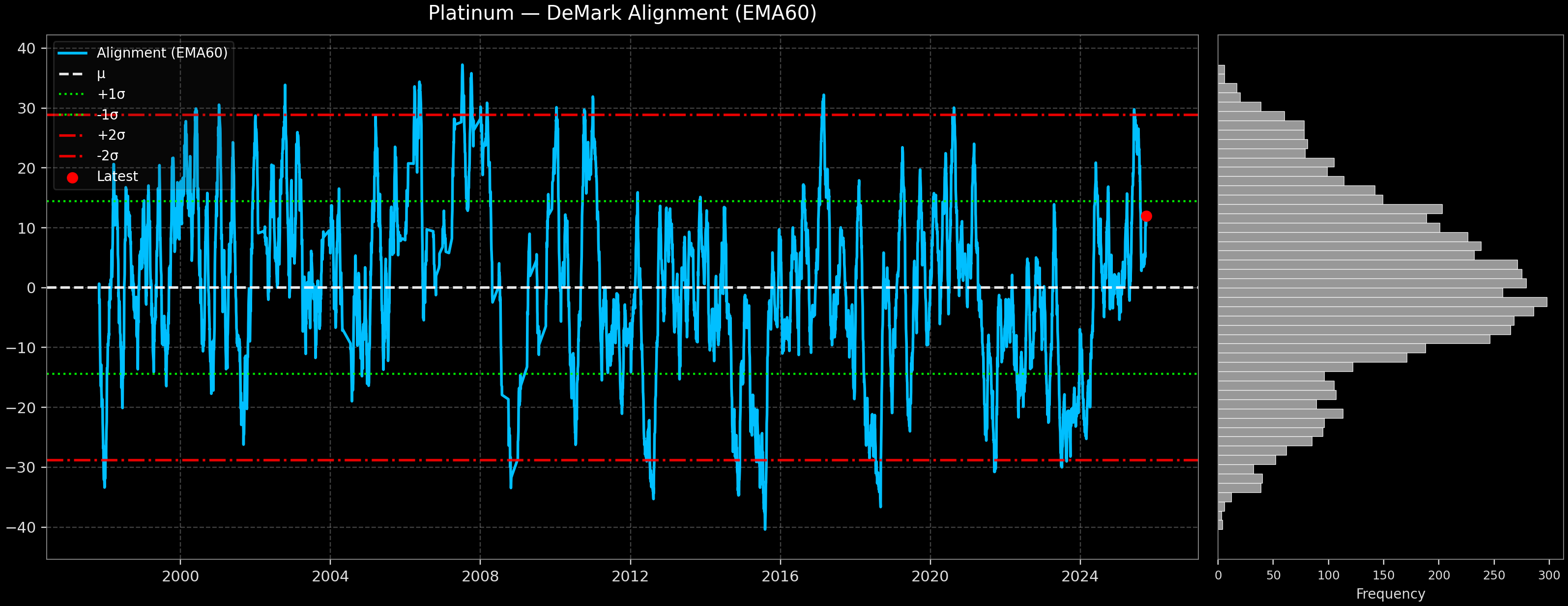
Task: Click the Latest red dot legend marker
Action: (x=72, y=178)
